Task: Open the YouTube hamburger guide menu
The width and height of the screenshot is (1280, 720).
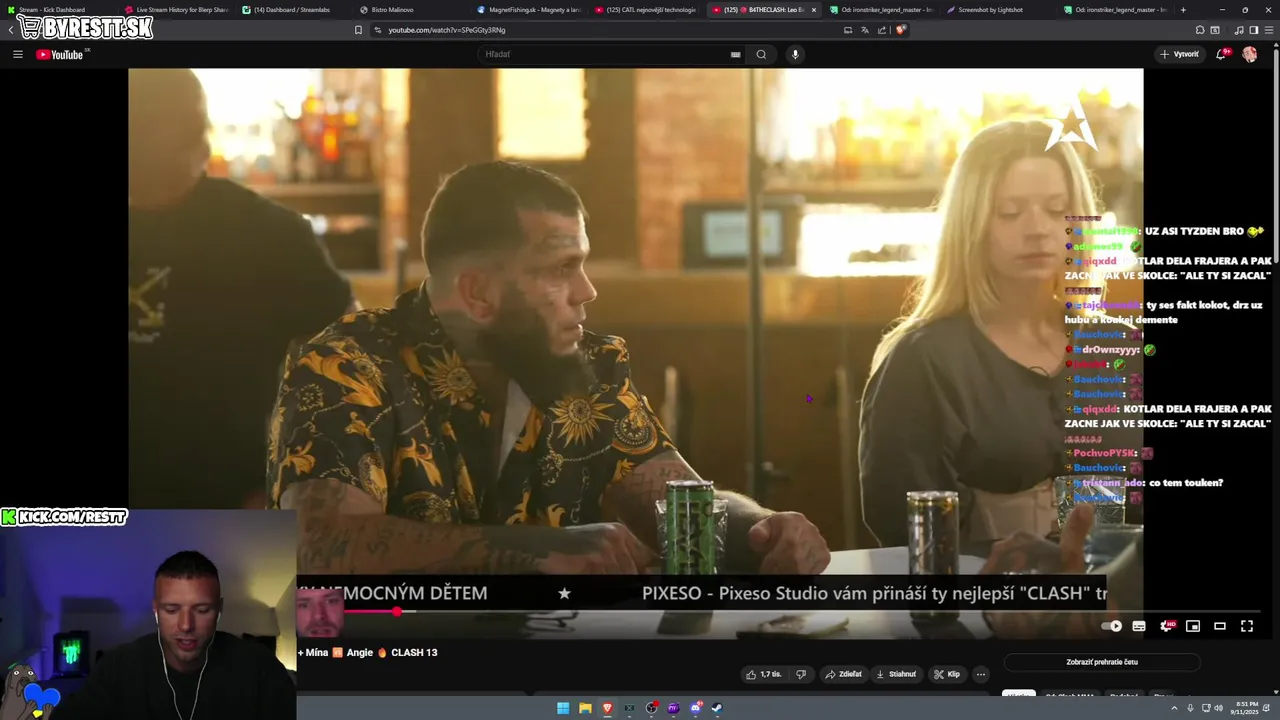Action: click(18, 54)
